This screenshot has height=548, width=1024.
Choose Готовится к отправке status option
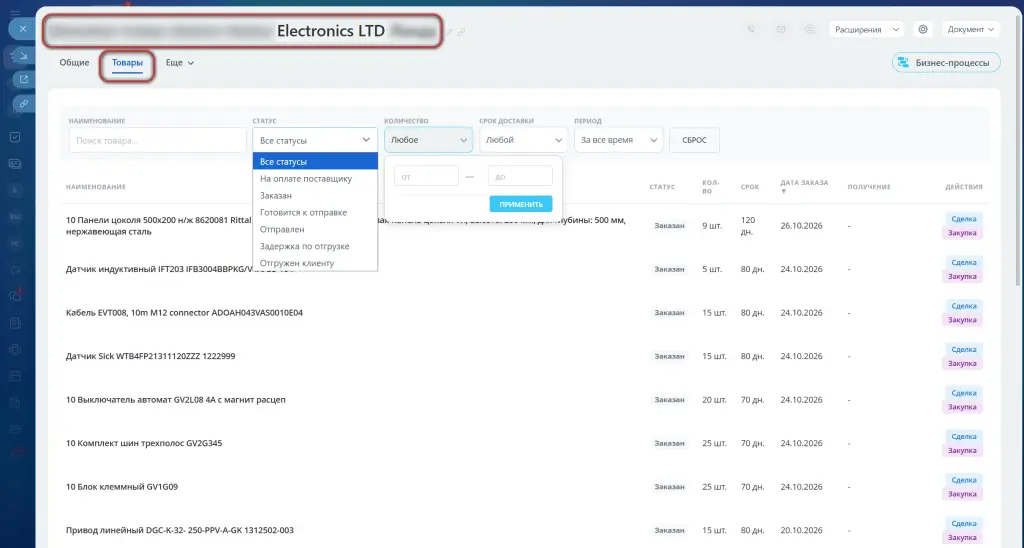pyautogui.click(x=315, y=212)
